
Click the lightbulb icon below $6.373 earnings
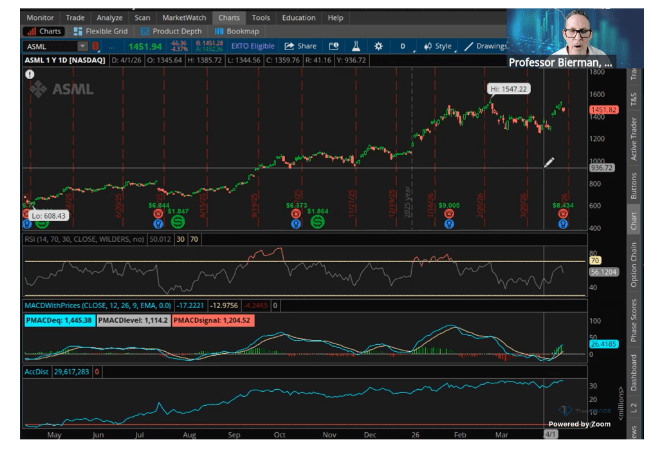296,224
